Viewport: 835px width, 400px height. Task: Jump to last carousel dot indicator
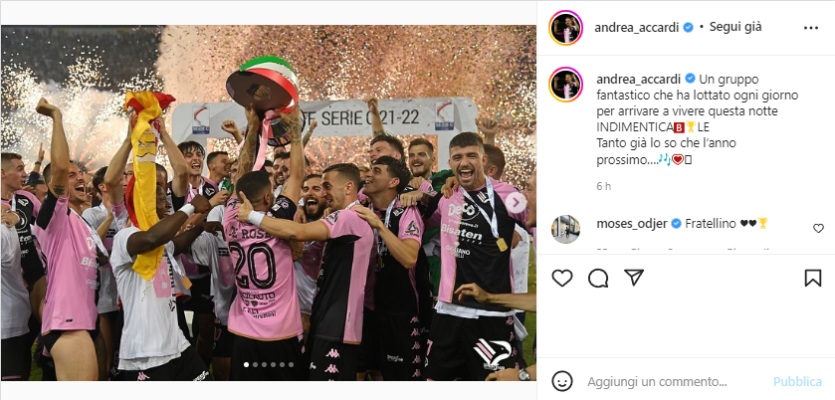(x=291, y=365)
